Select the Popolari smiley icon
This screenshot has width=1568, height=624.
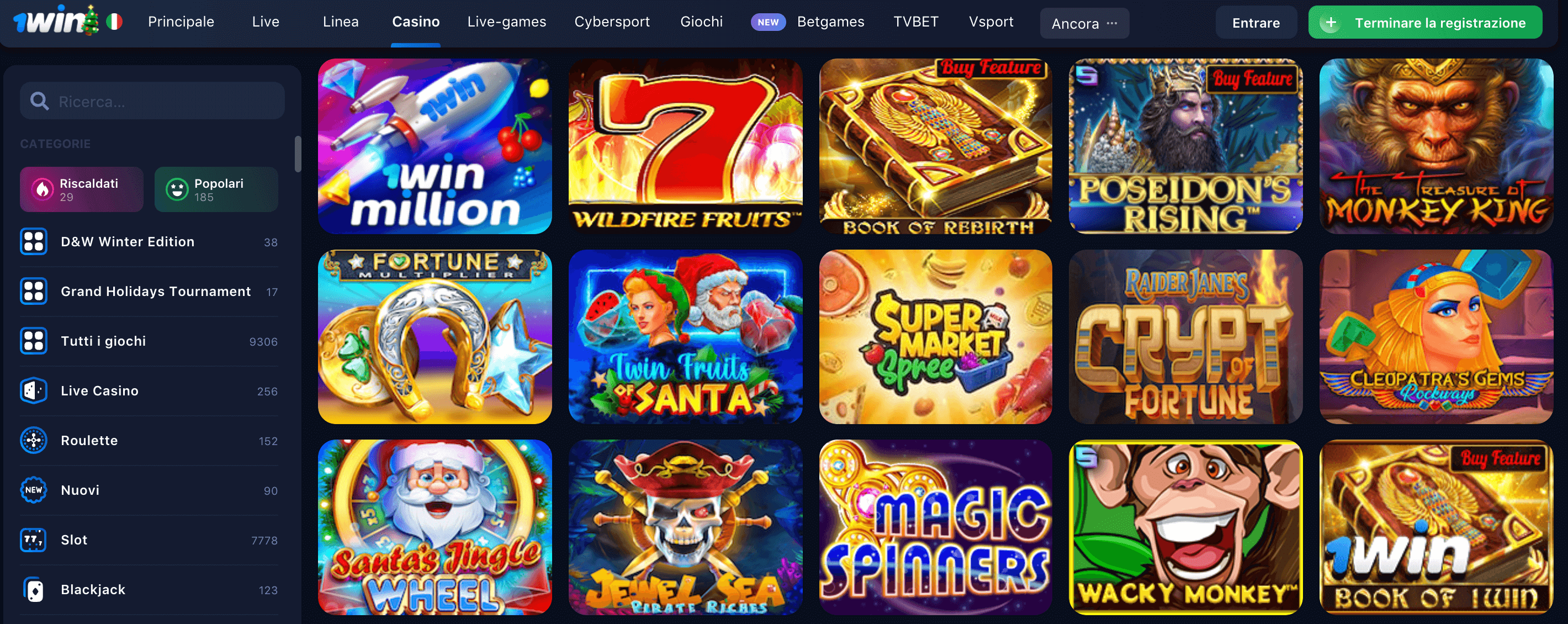point(177,189)
